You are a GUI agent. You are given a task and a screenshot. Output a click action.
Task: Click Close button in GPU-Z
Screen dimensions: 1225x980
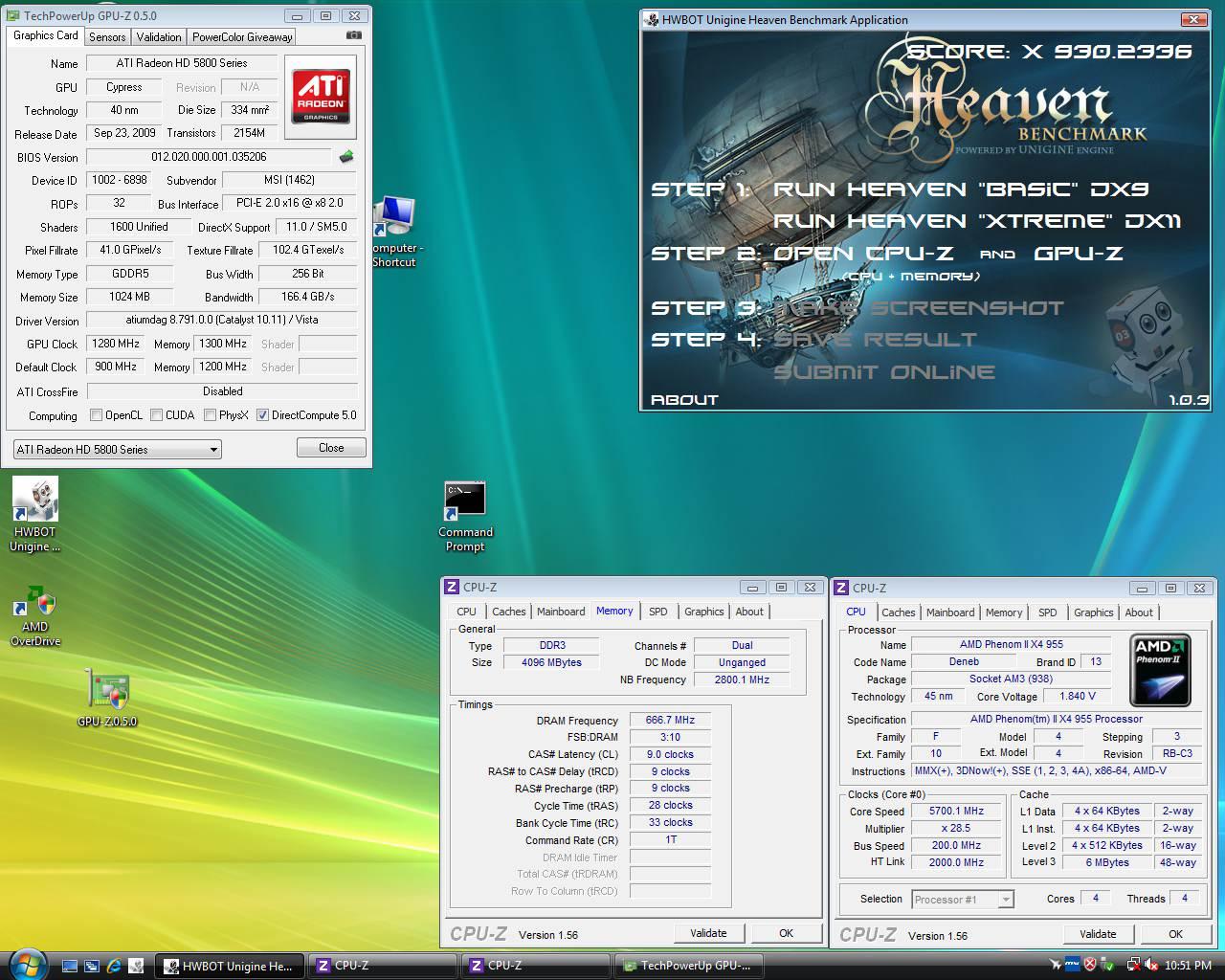[331, 448]
